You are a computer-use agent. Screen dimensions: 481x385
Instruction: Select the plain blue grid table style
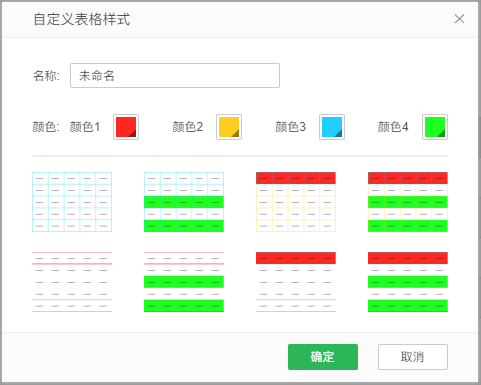tap(72, 202)
